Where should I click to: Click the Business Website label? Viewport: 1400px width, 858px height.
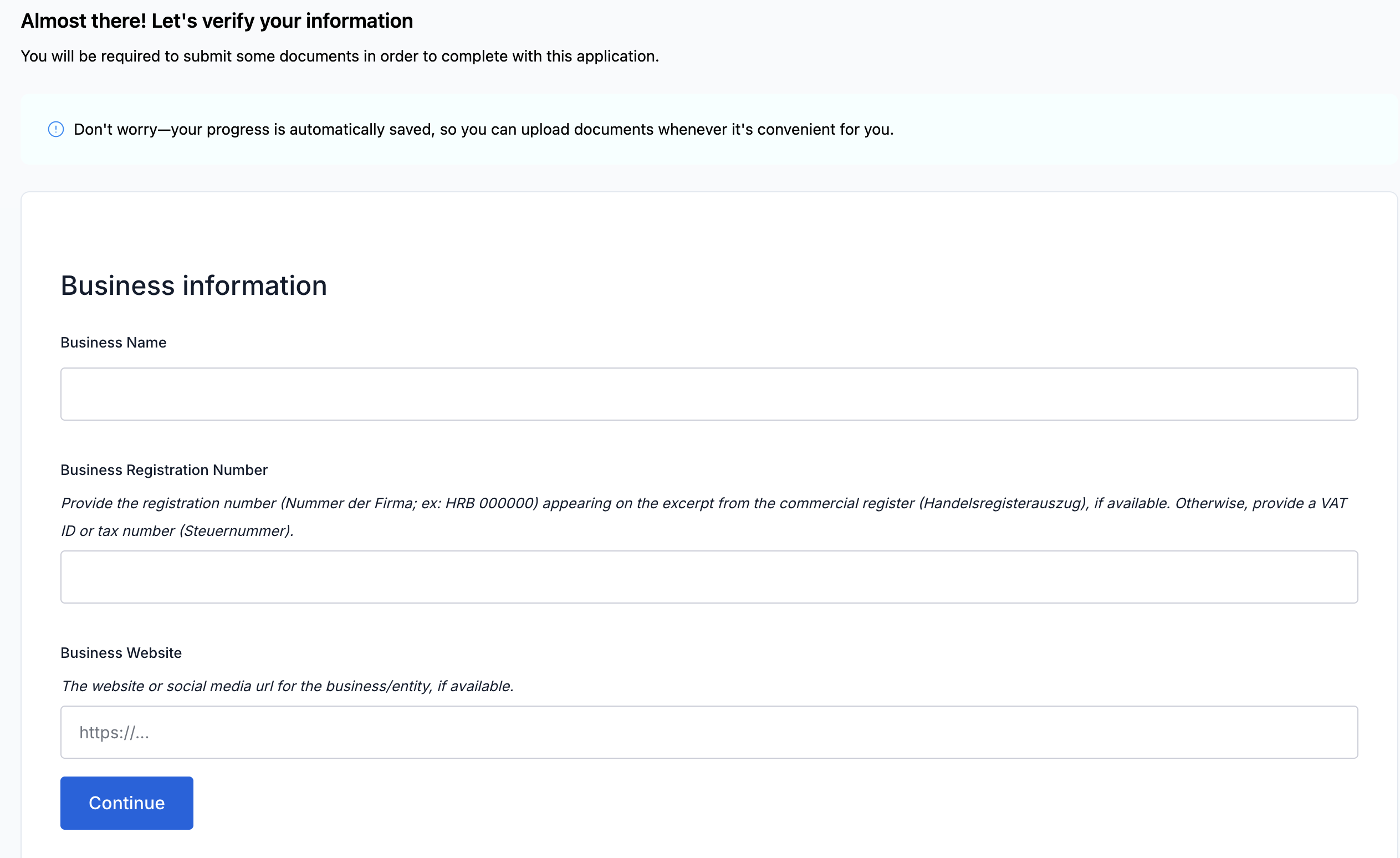(x=121, y=653)
